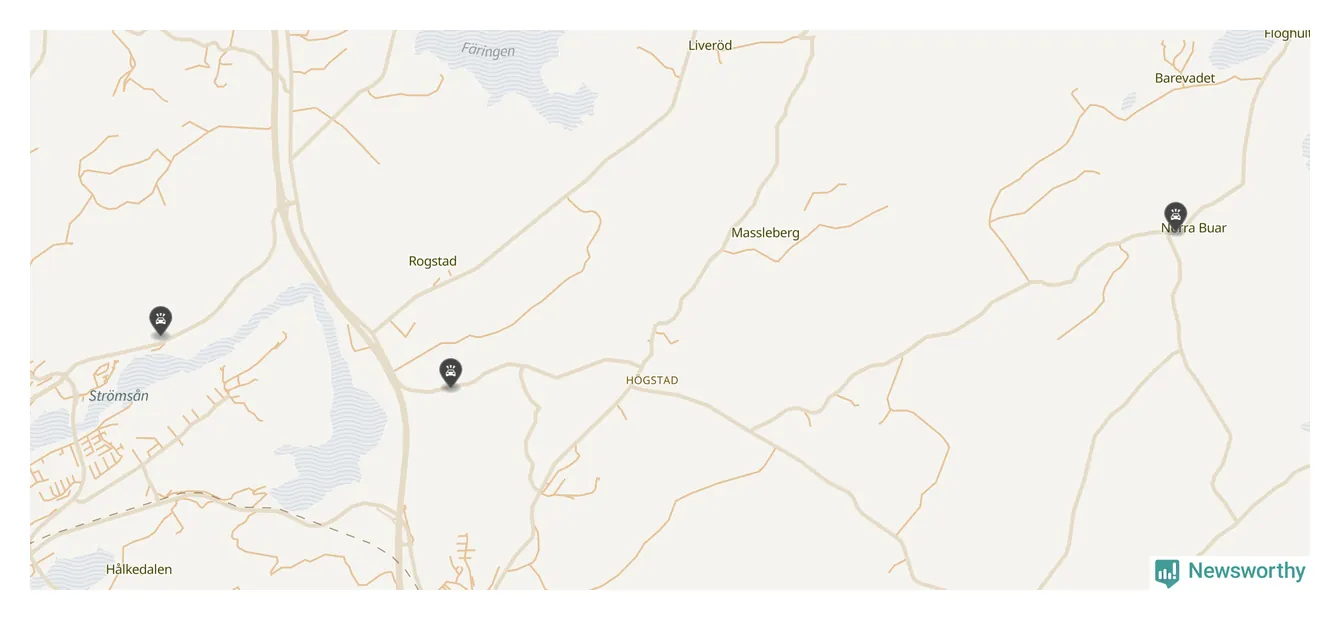Image resolution: width=1340 pixels, height=620 pixels.
Task: Click the HÖGSTAD map label
Action: click(x=652, y=380)
